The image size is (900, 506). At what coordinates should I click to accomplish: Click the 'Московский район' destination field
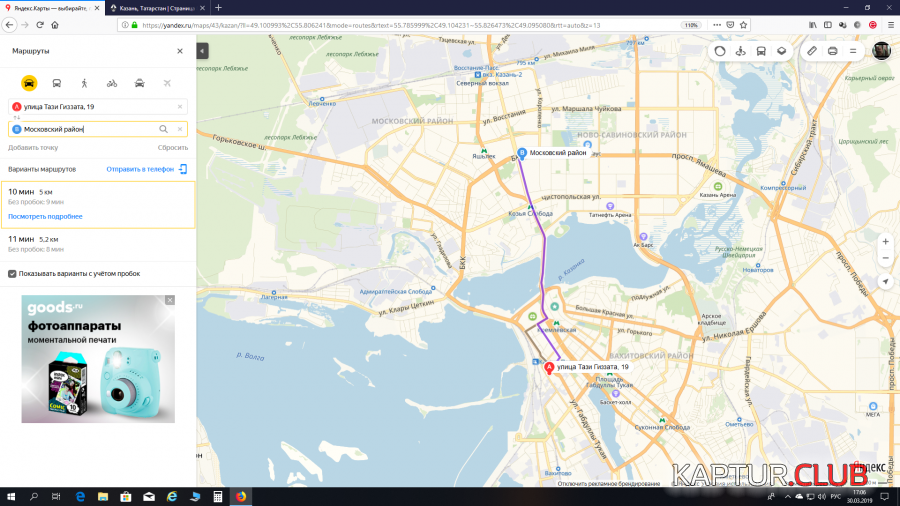(x=85, y=129)
